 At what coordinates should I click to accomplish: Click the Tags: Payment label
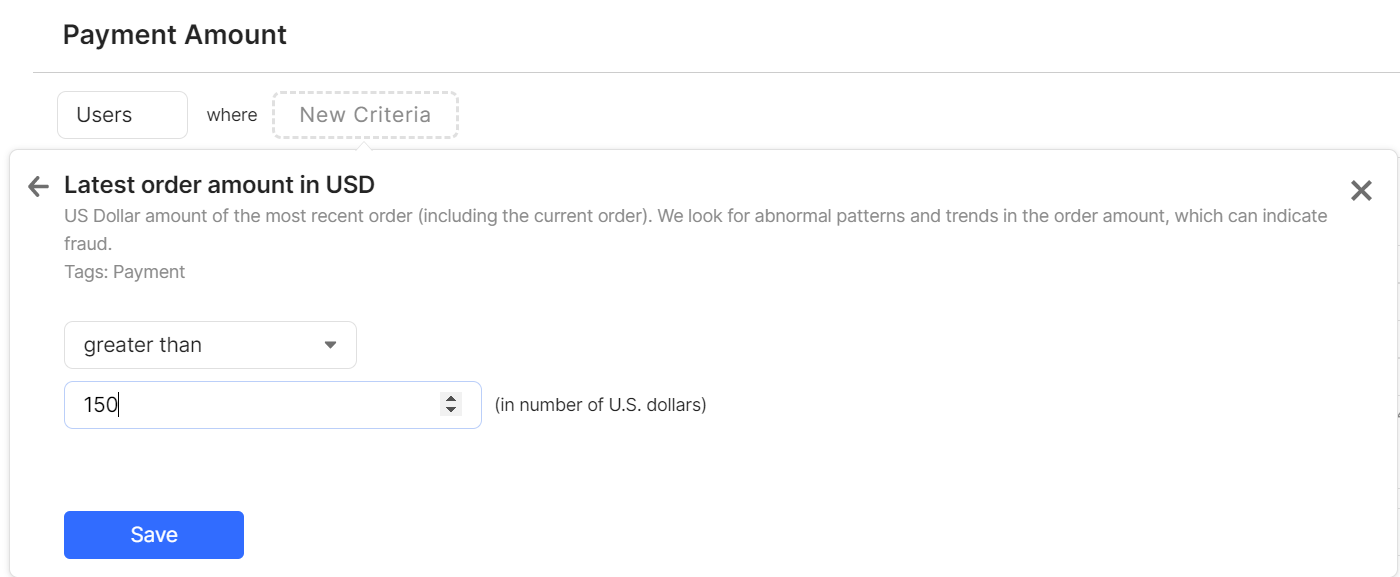(x=124, y=272)
